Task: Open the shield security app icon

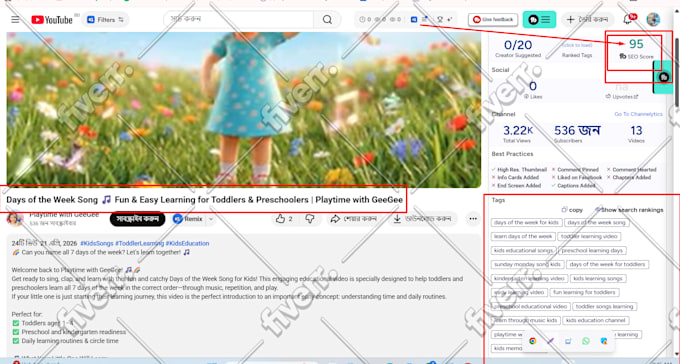Action: (x=604, y=341)
